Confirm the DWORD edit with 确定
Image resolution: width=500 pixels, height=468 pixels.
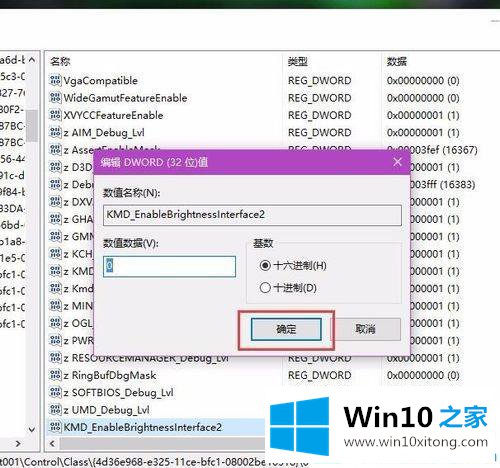[286, 329]
